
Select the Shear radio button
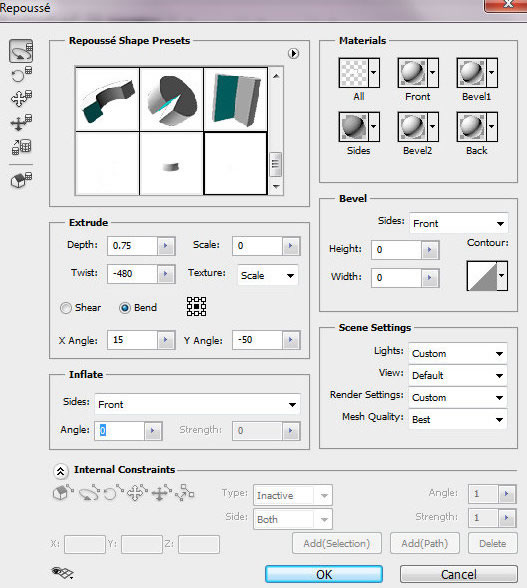pyautogui.click(x=66, y=308)
